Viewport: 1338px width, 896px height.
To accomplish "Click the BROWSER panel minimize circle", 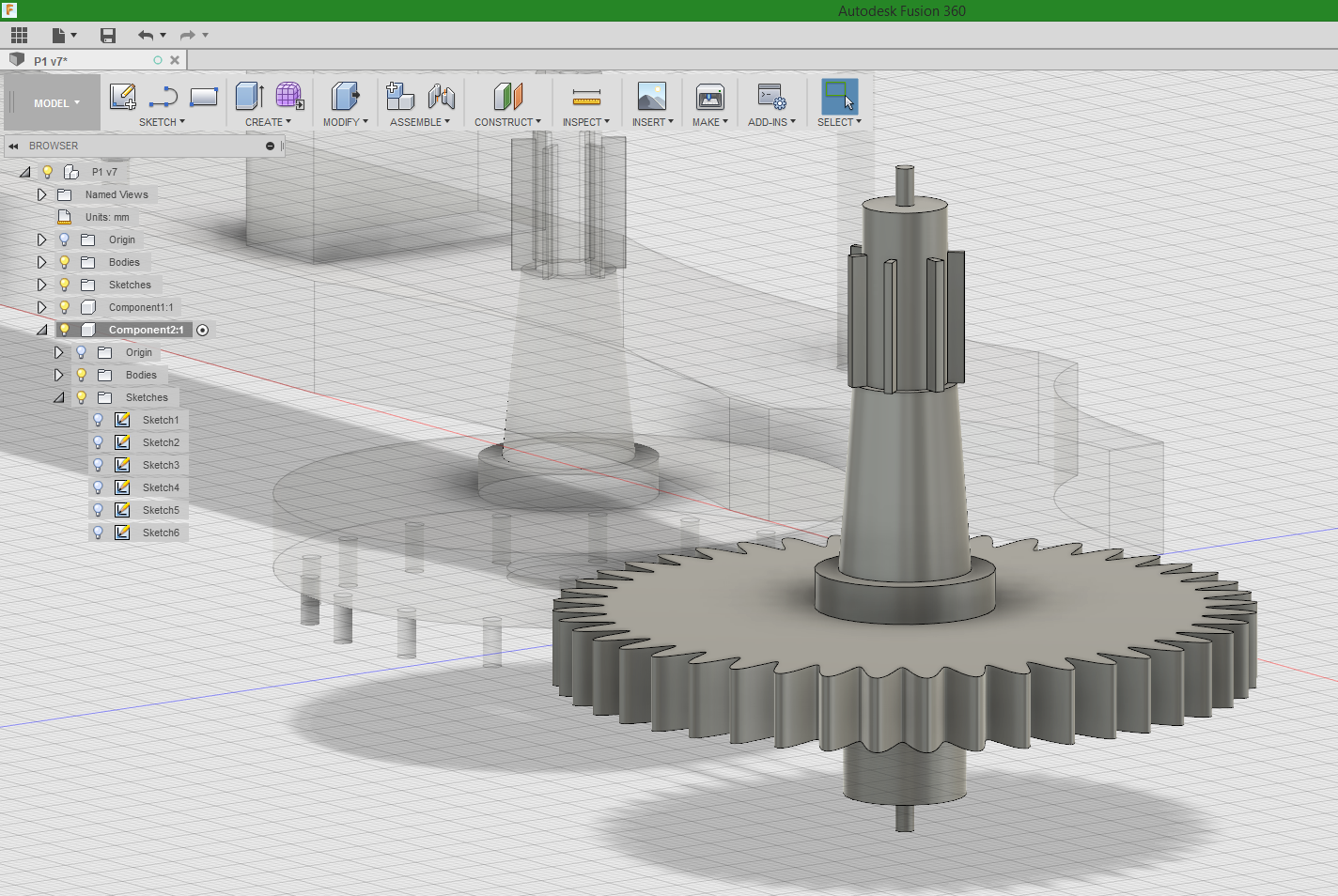I will tap(270, 146).
